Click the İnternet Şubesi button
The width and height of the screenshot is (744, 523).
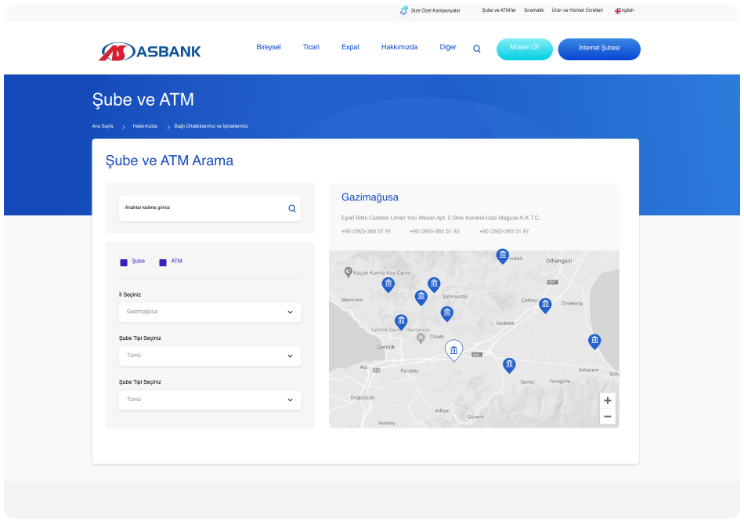(x=599, y=48)
